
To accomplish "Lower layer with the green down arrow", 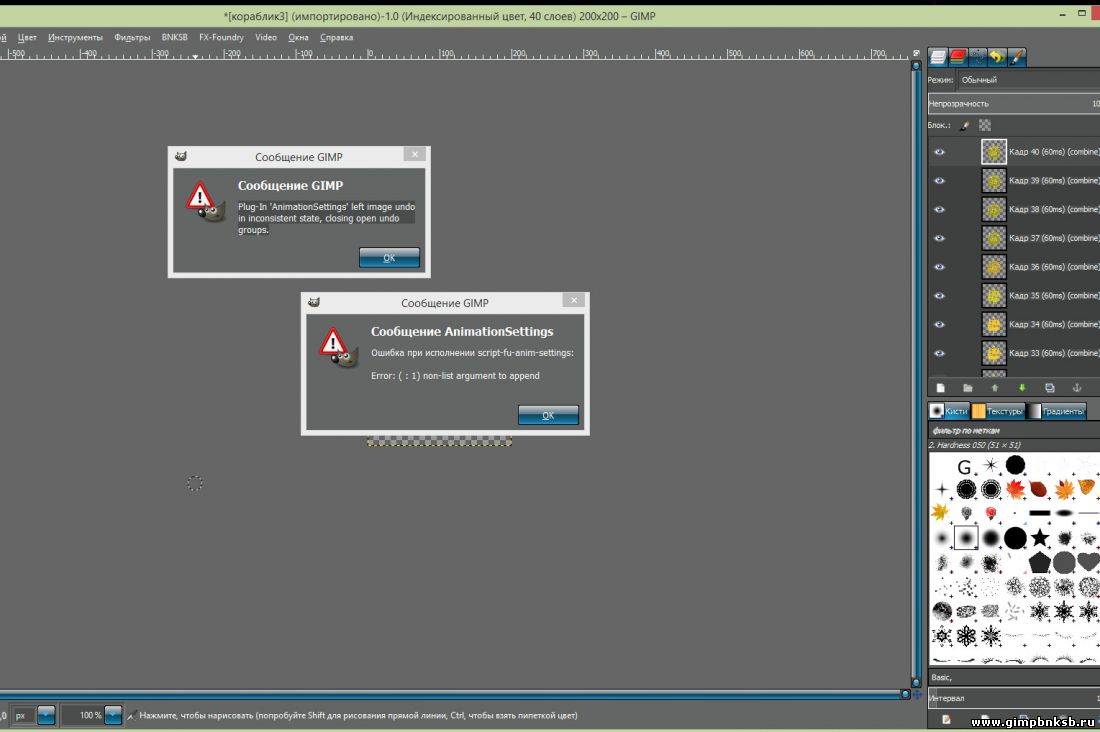I will [x=1022, y=387].
